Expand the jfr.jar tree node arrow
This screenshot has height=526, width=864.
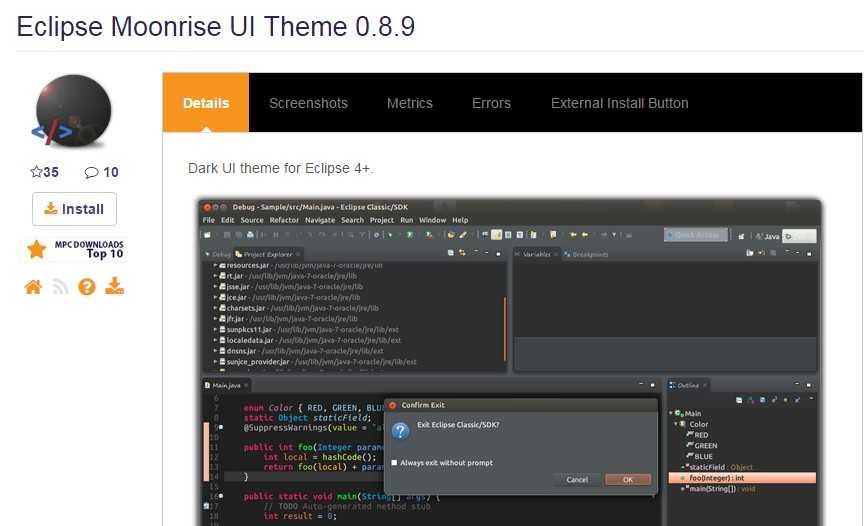pos(215,318)
